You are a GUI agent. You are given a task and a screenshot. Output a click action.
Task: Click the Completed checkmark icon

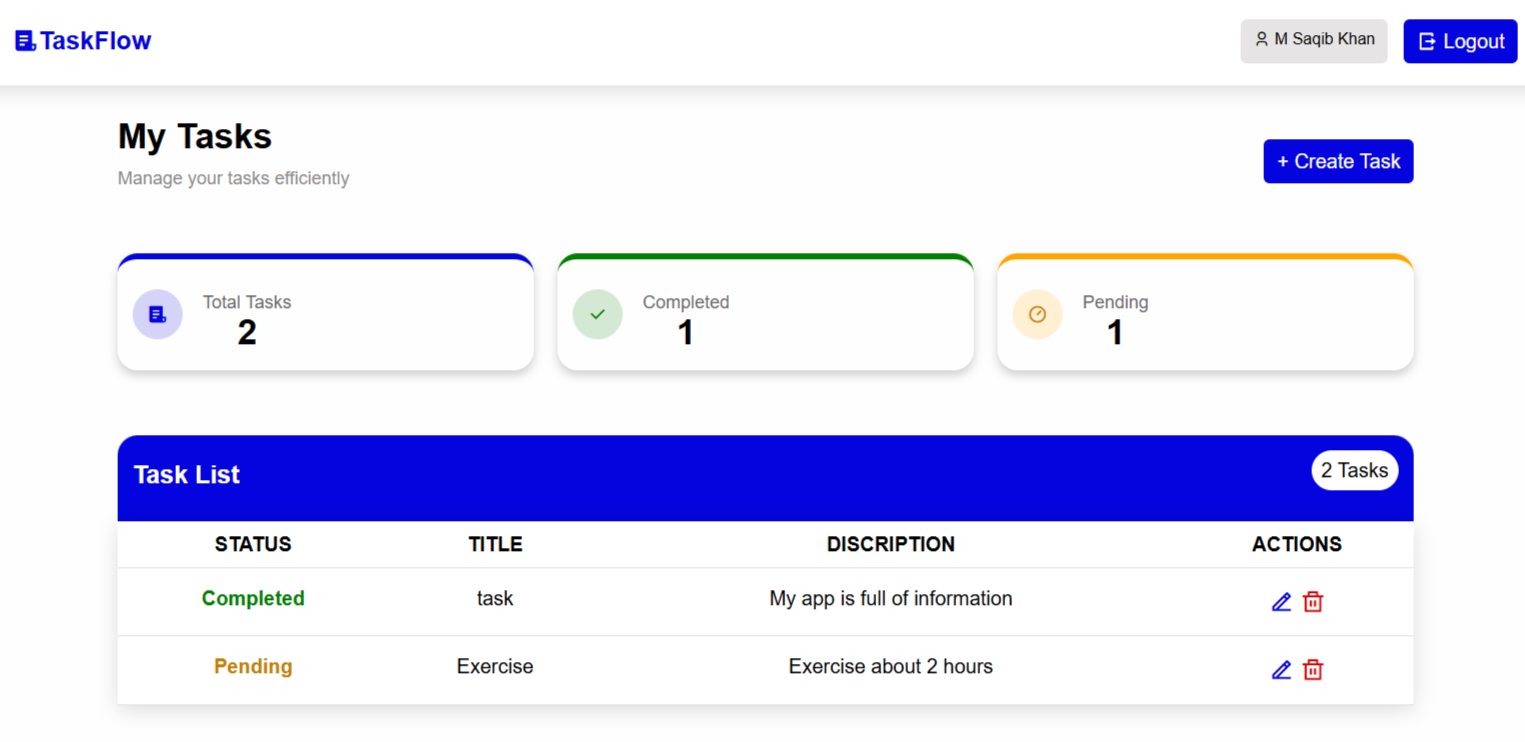coord(597,315)
